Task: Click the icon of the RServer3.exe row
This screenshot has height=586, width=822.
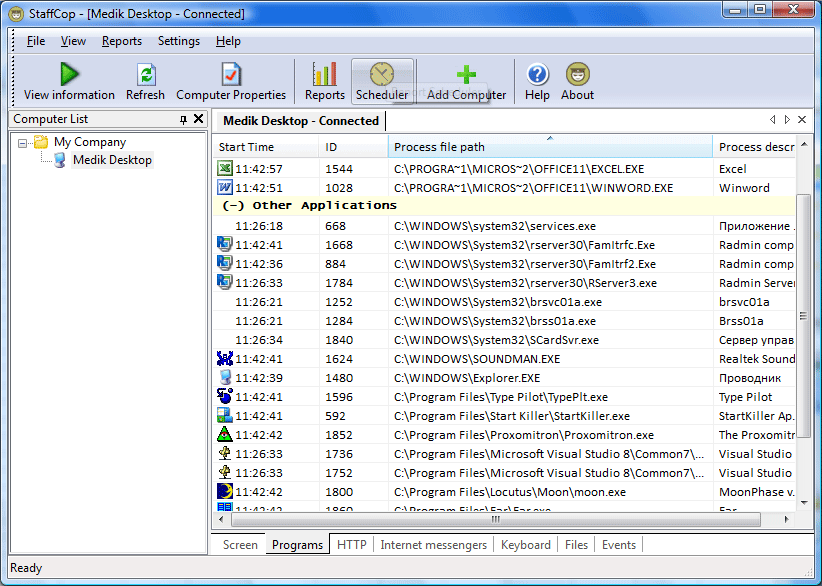Action: click(224, 281)
